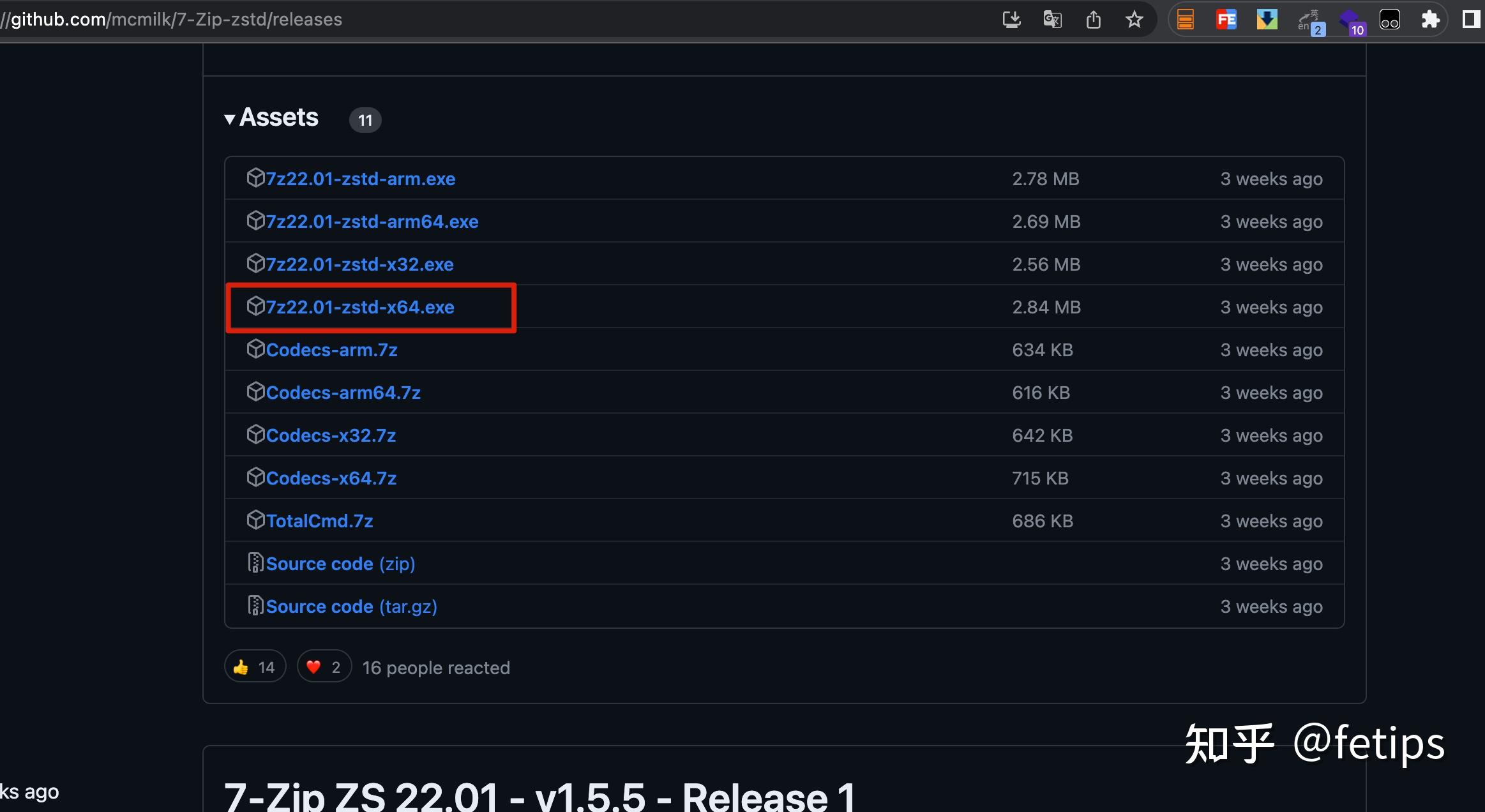1485x812 pixels.
Task: Open the side panel icon
Action: point(1471,20)
